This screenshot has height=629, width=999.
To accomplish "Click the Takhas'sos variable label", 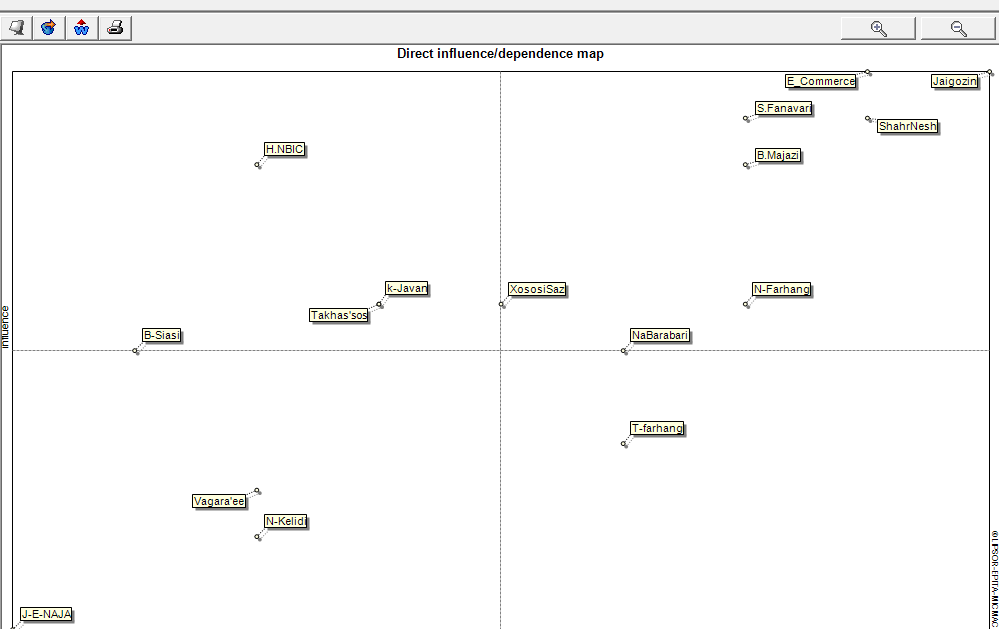I will [x=339, y=315].
